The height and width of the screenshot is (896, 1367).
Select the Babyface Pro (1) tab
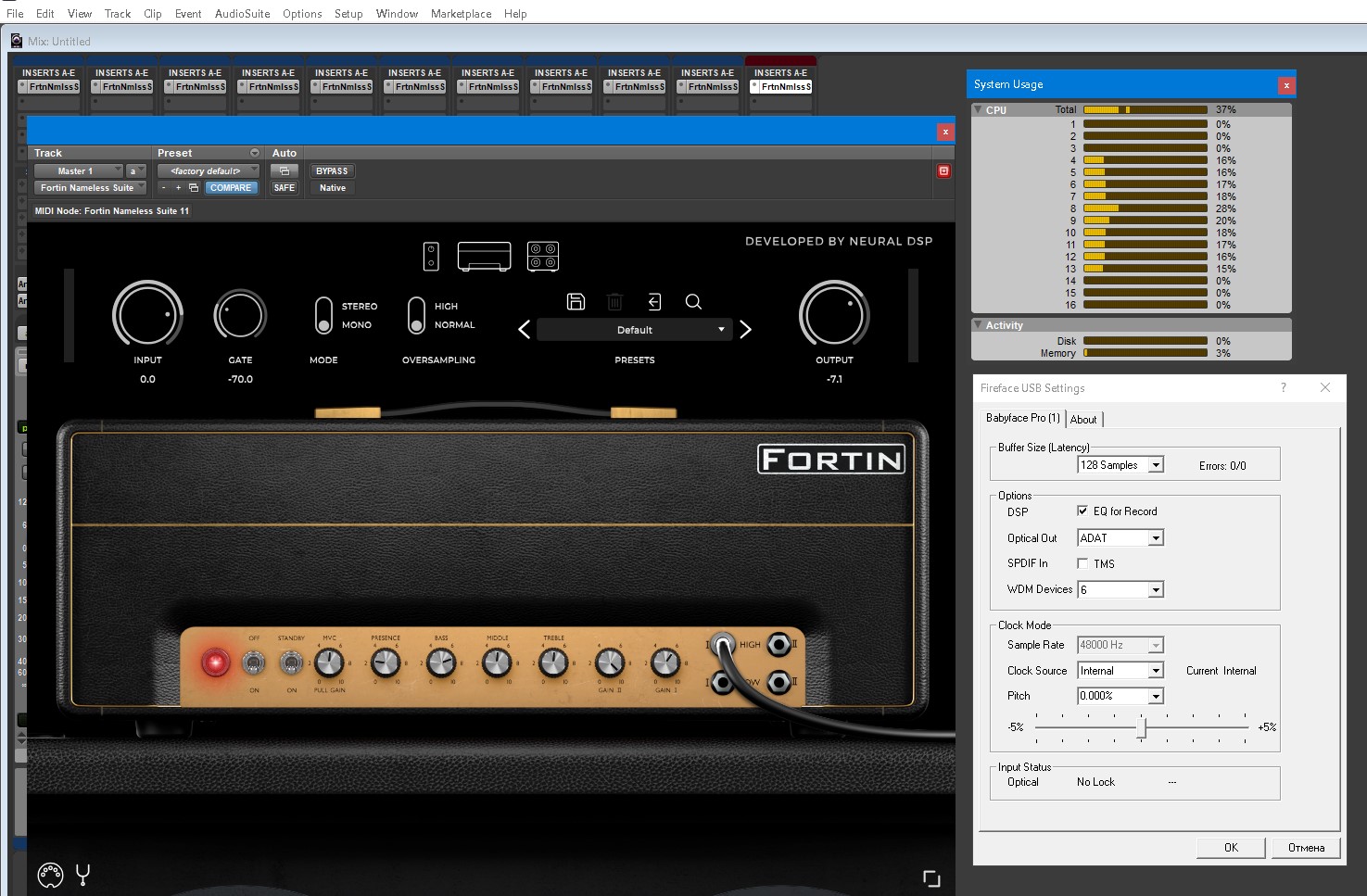1022,418
